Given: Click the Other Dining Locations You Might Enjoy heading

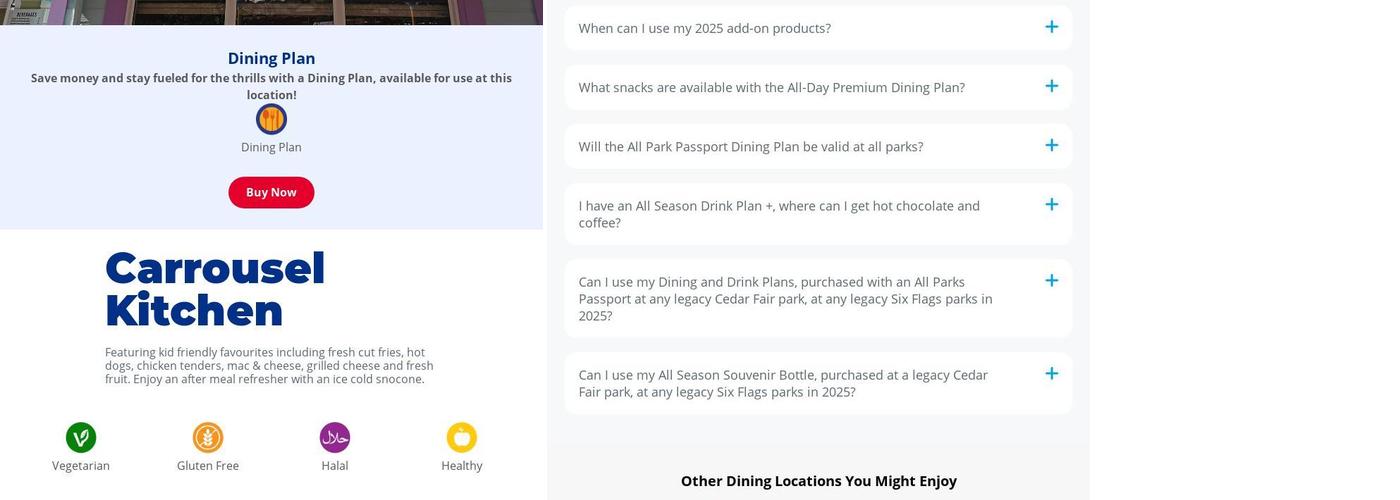Looking at the screenshot, I should [818, 481].
